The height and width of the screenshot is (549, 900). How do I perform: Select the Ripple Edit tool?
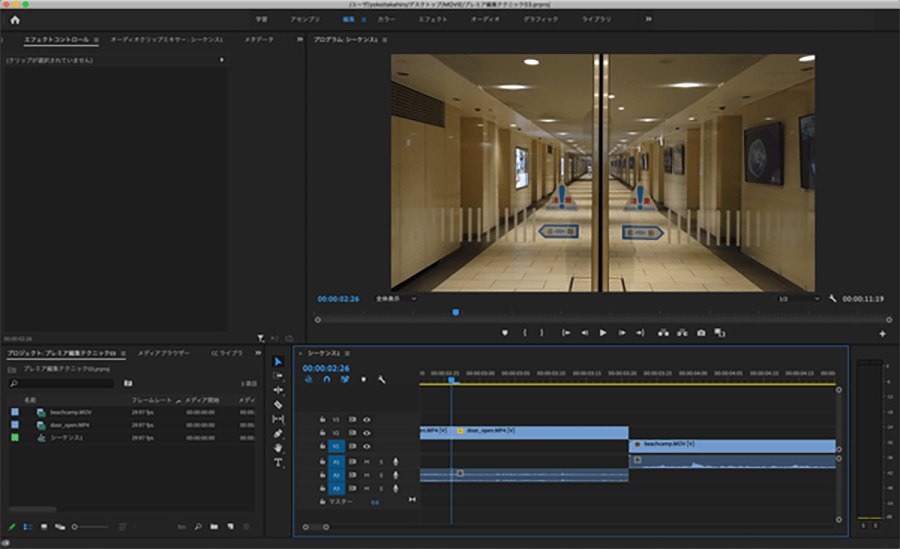pos(278,390)
